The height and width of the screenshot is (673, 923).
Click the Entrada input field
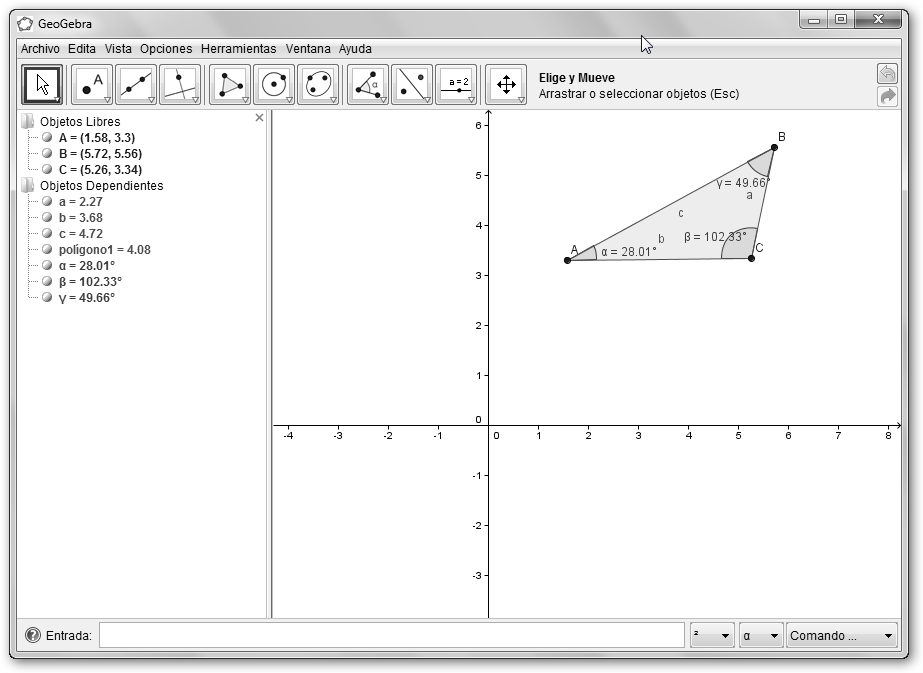[391, 636]
